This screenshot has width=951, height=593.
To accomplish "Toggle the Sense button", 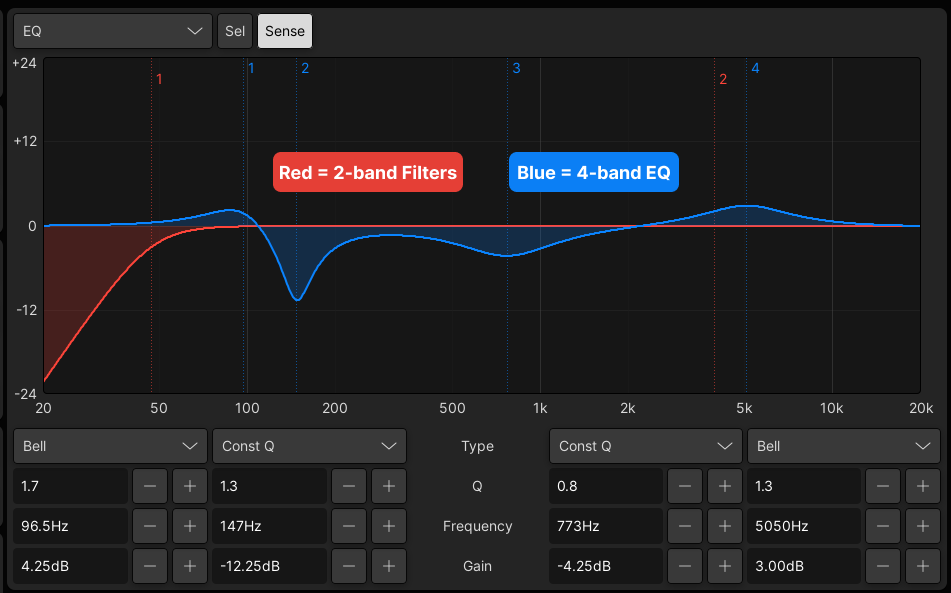I will 285,31.
